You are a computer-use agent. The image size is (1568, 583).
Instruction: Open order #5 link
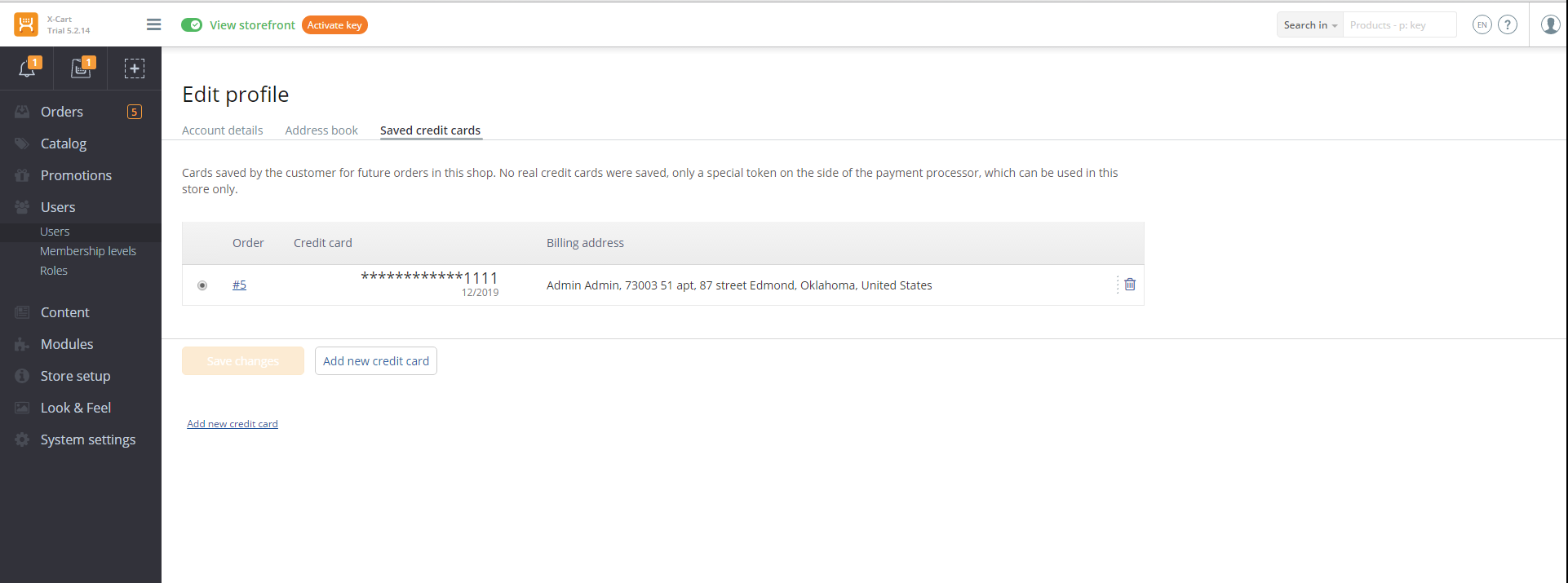click(239, 285)
